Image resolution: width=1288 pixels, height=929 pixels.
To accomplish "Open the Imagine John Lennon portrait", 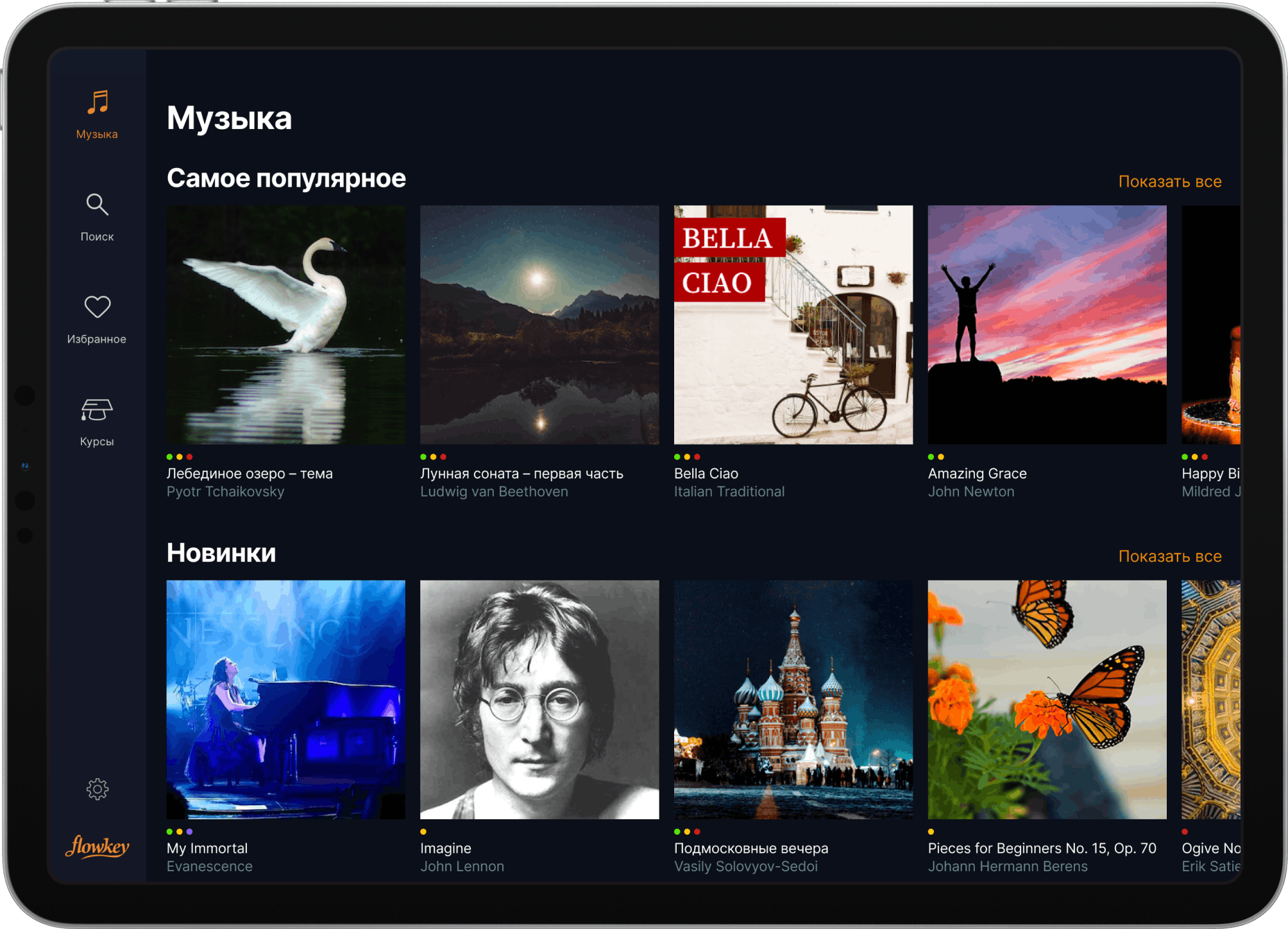I will click(539, 699).
